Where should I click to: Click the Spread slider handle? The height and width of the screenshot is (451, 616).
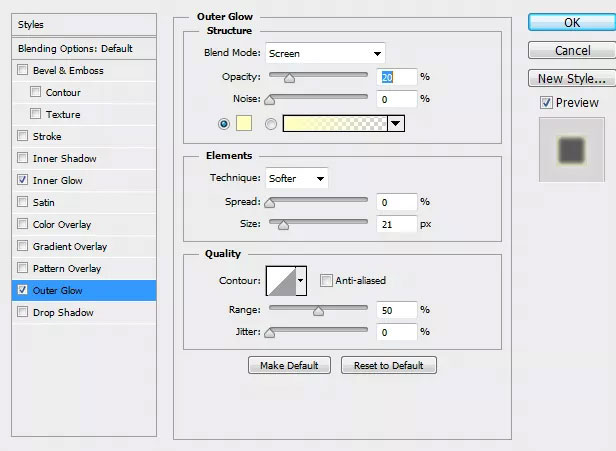(x=270, y=203)
